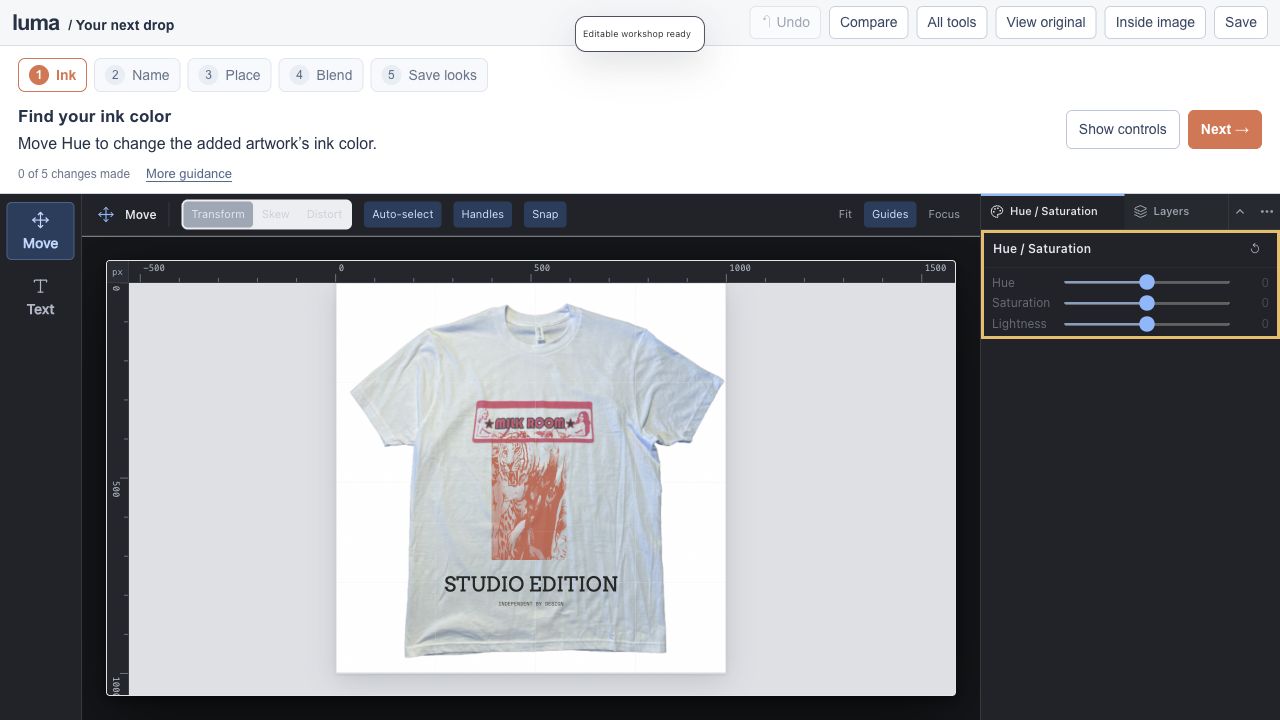The height and width of the screenshot is (720, 1280).
Task: Click the px unit box at ruler corner
Action: (x=118, y=272)
